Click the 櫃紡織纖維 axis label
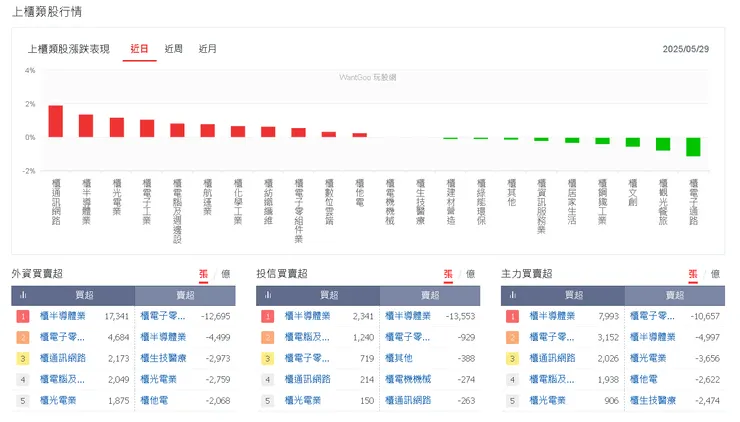This screenshot has width=740, height=422. [x=268, y=202]
